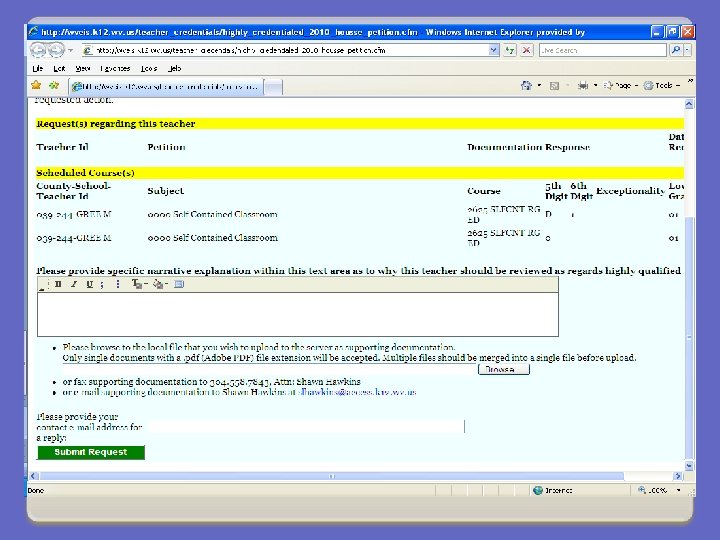Open the recent pages dropdown beside Forward
This screenshot has height=540, width=720.
click(x=70, y=50)
